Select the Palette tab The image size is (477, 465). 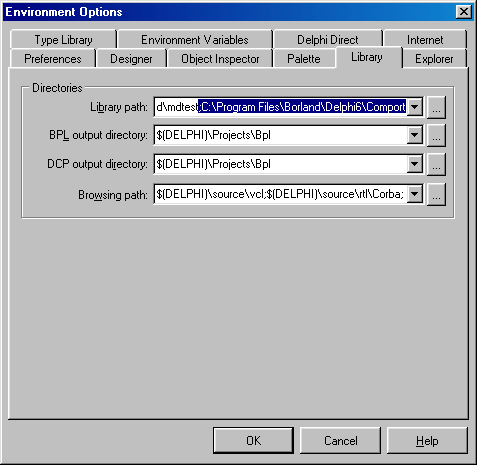point(304,59)
